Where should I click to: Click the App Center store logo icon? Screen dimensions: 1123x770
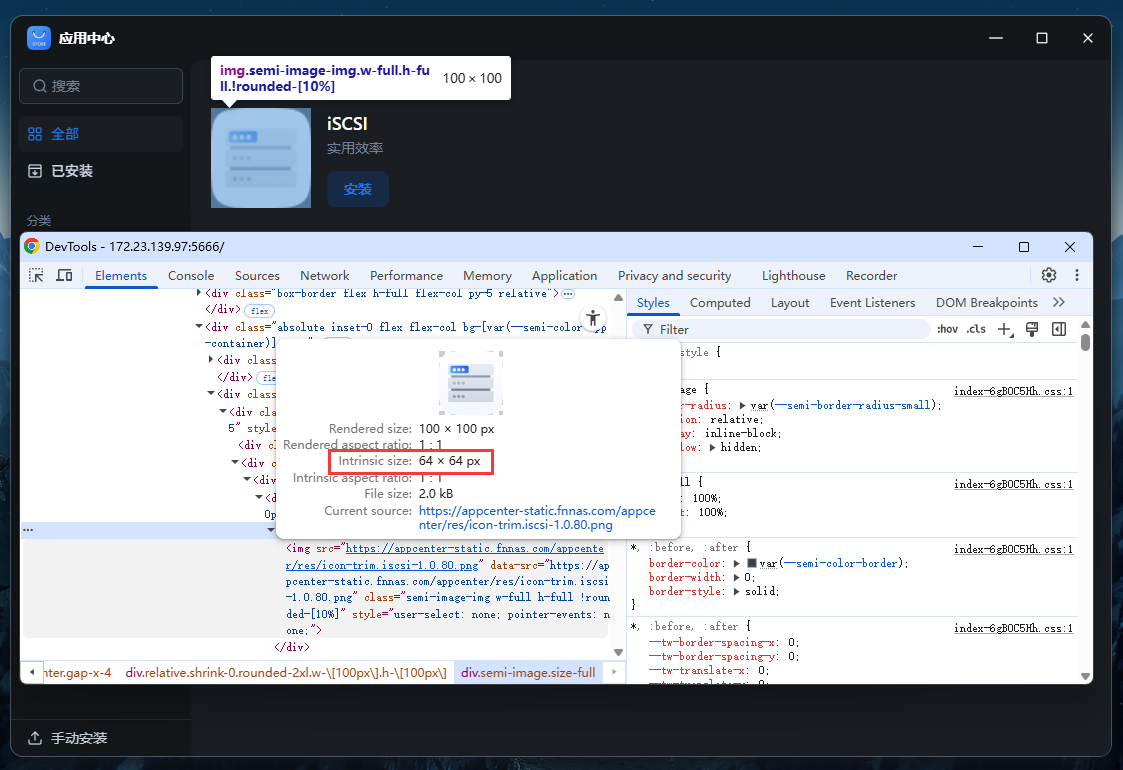click(39, 38)
